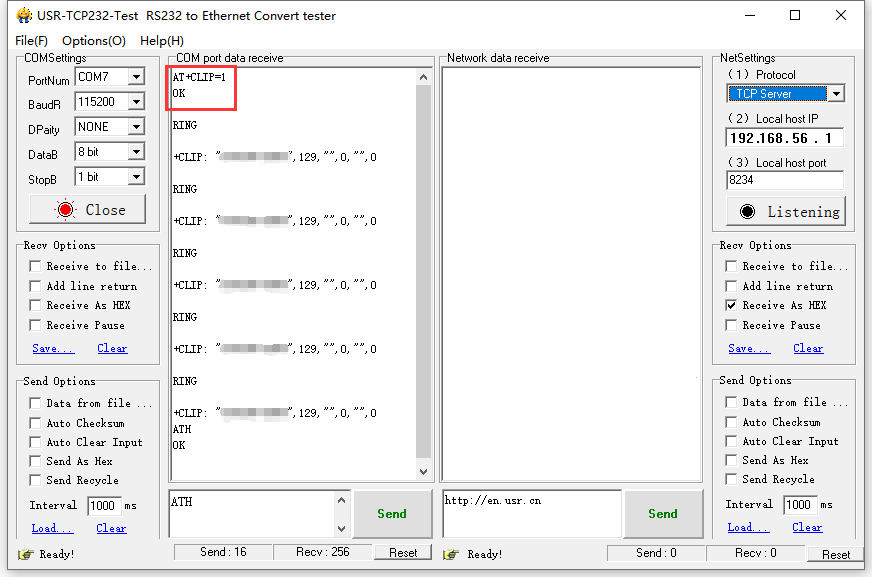This screenshot has width=872, height=577.
Task: Open the Options(O) menu
Action: coord(94,41)
